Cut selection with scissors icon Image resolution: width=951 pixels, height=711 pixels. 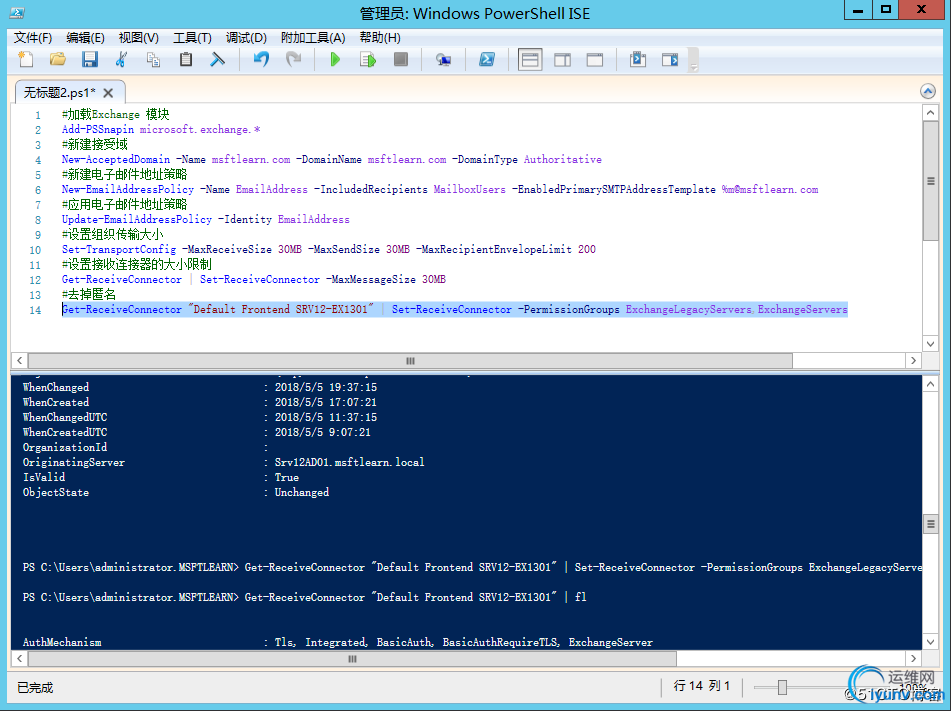click(x=121, y=59)
